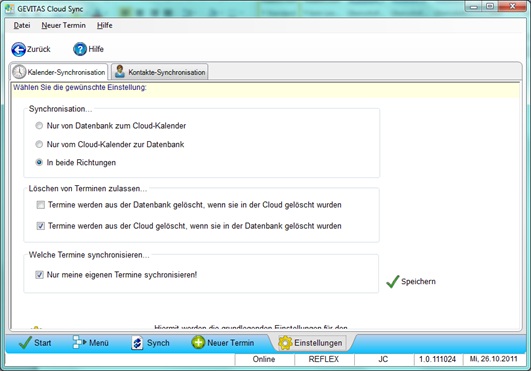This screenshot has height=371, width=531.
Task: Uncheck deleting Termine from the Cloud checkbox
Action: 41,226
